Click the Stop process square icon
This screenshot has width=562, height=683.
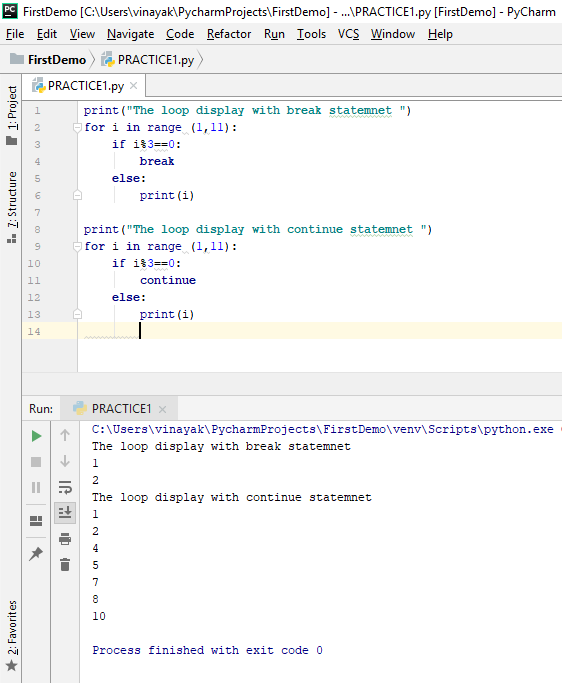coord(36,462)
